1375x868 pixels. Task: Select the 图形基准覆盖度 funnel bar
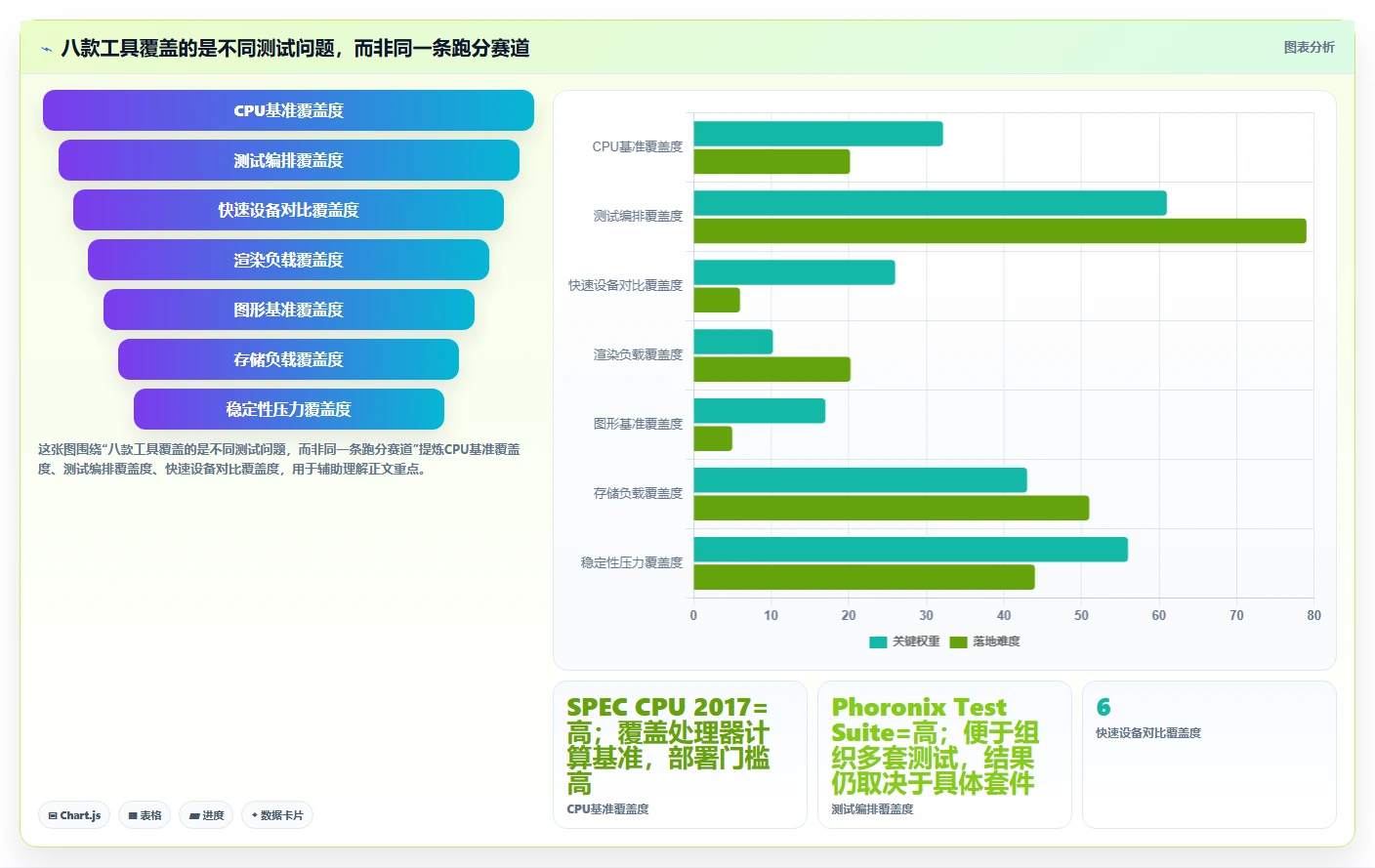coord(288,310)
